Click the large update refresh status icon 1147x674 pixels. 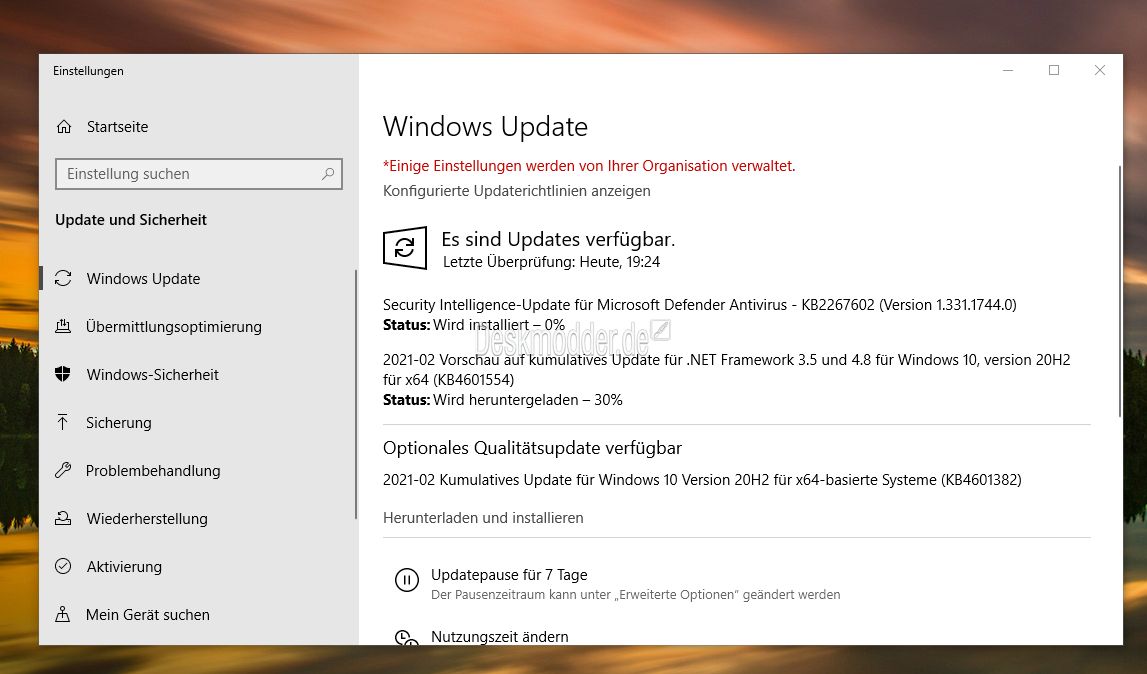click(405, 248)
